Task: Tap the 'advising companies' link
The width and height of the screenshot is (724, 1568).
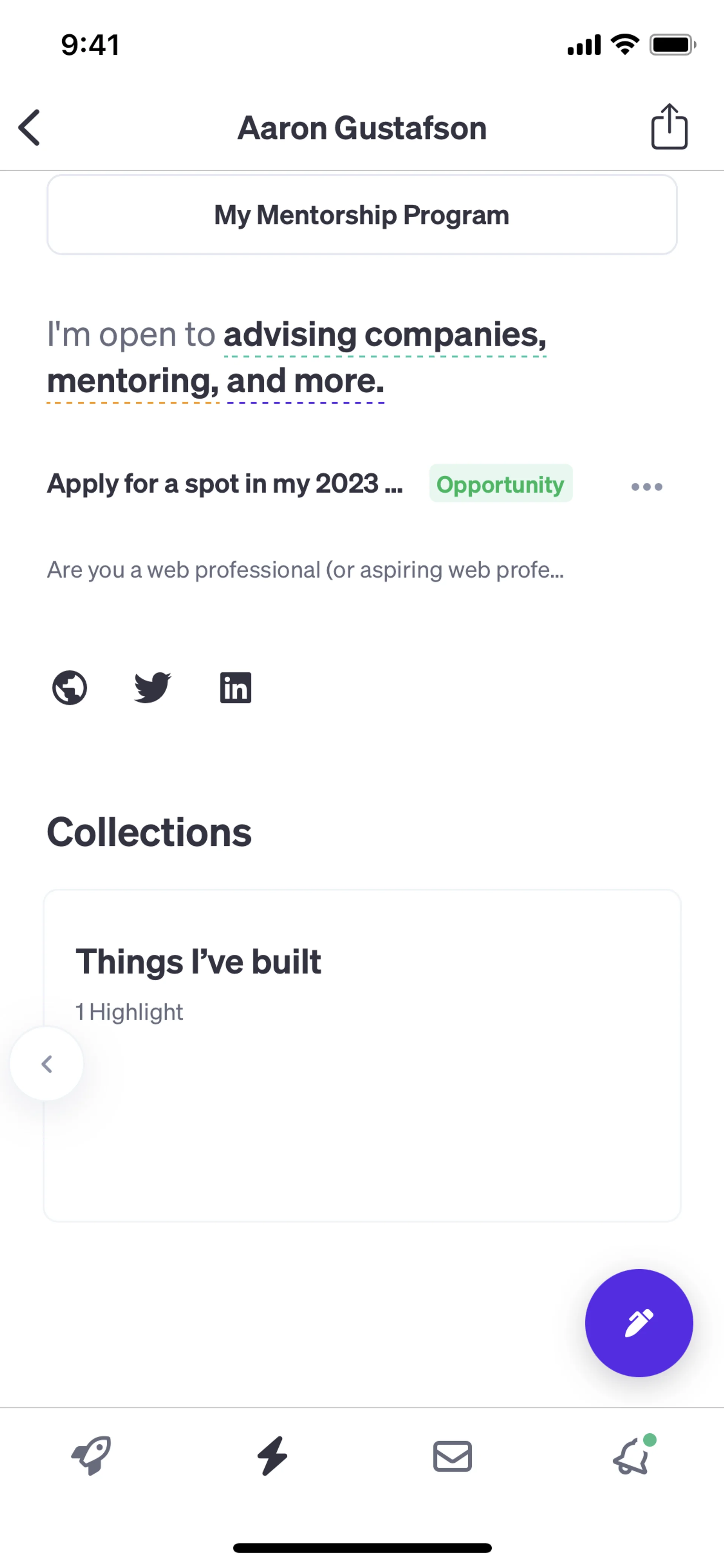Action: pos(385,334)
